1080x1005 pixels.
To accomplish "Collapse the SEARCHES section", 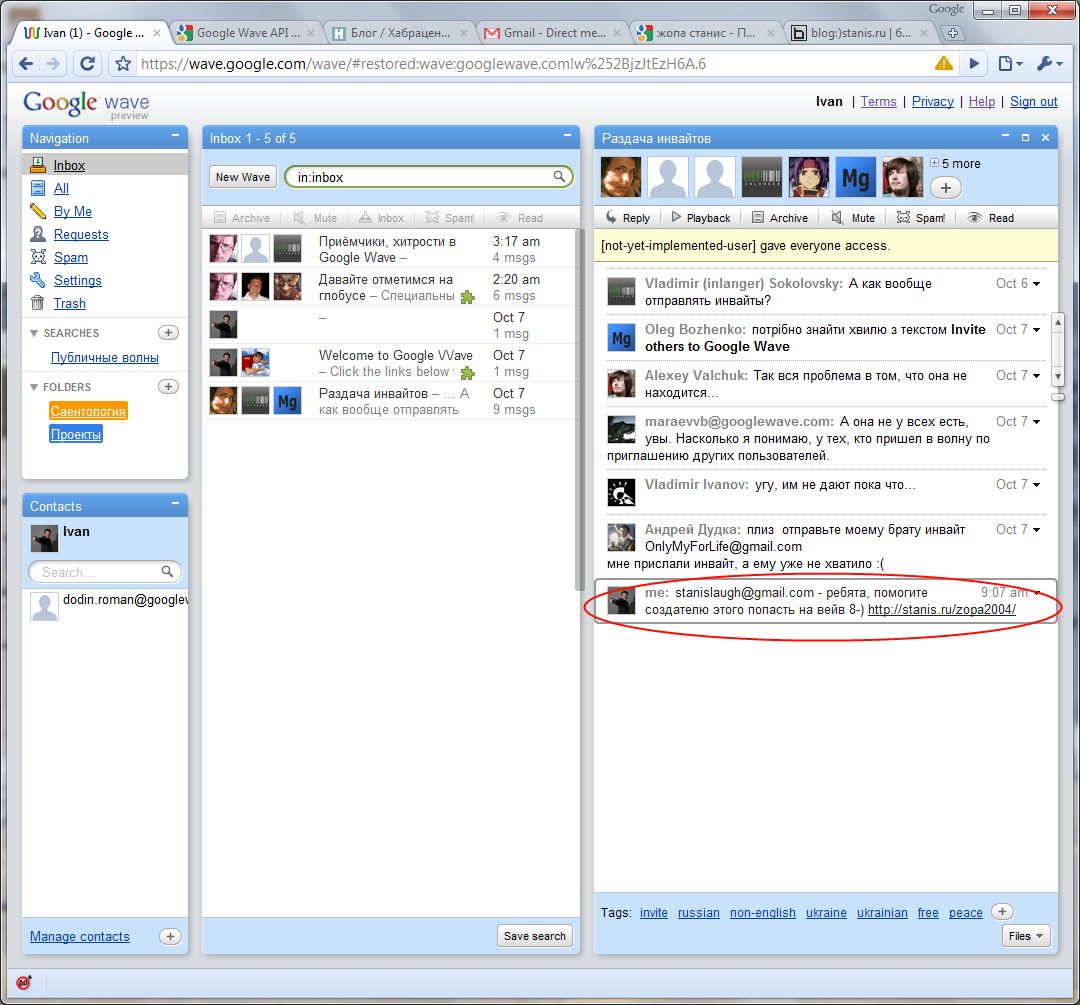I will [35, 333].
